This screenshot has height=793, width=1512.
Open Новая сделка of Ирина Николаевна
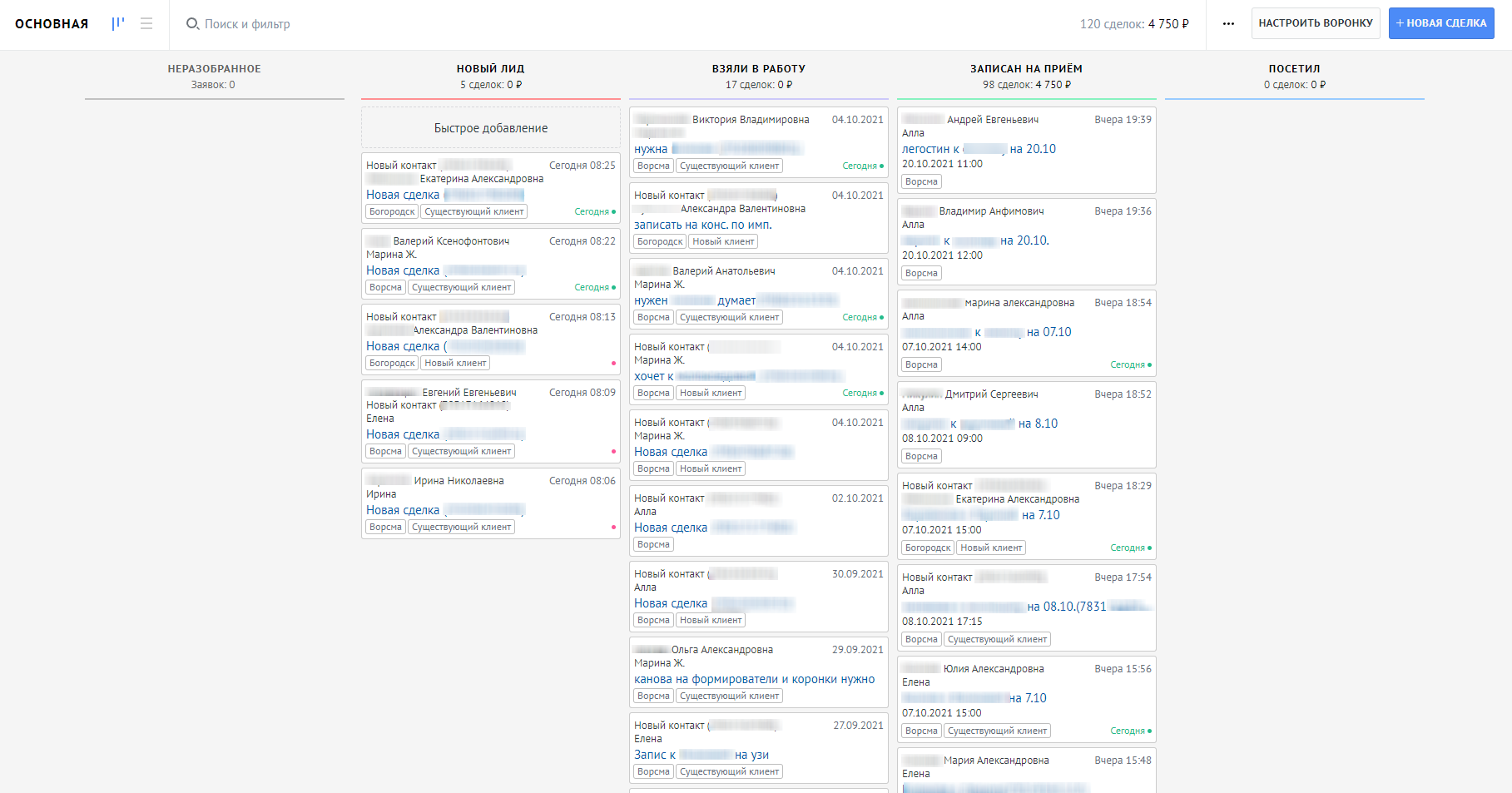[445, 510]
